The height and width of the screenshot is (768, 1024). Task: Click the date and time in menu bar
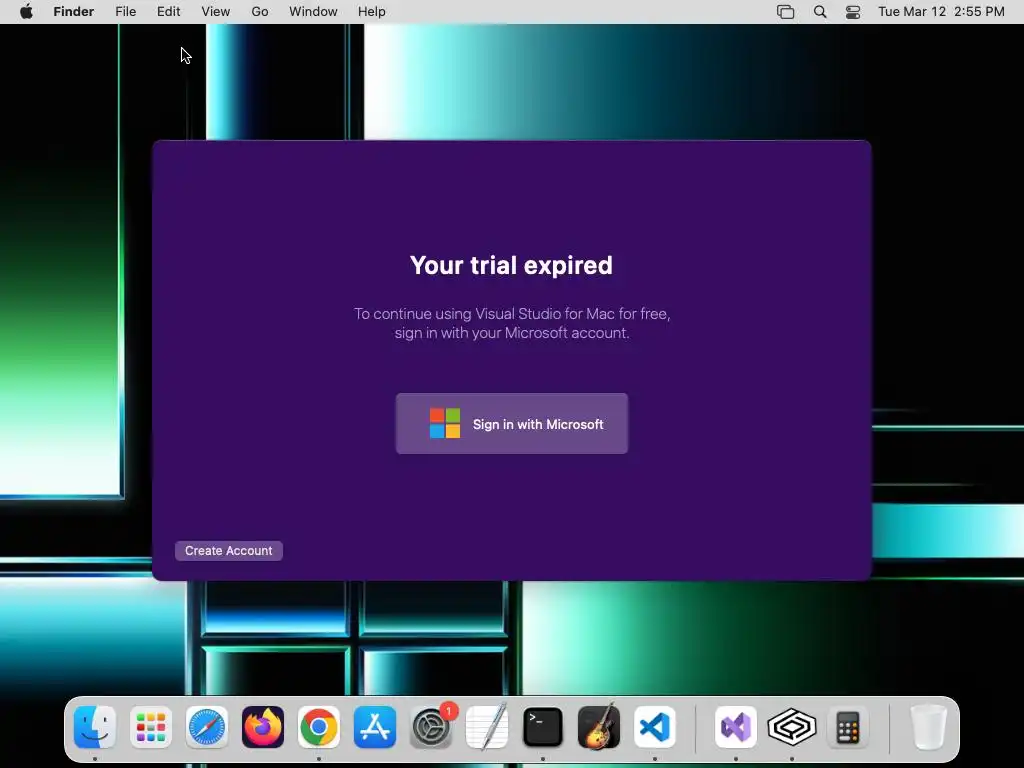(x=941, y=12)
